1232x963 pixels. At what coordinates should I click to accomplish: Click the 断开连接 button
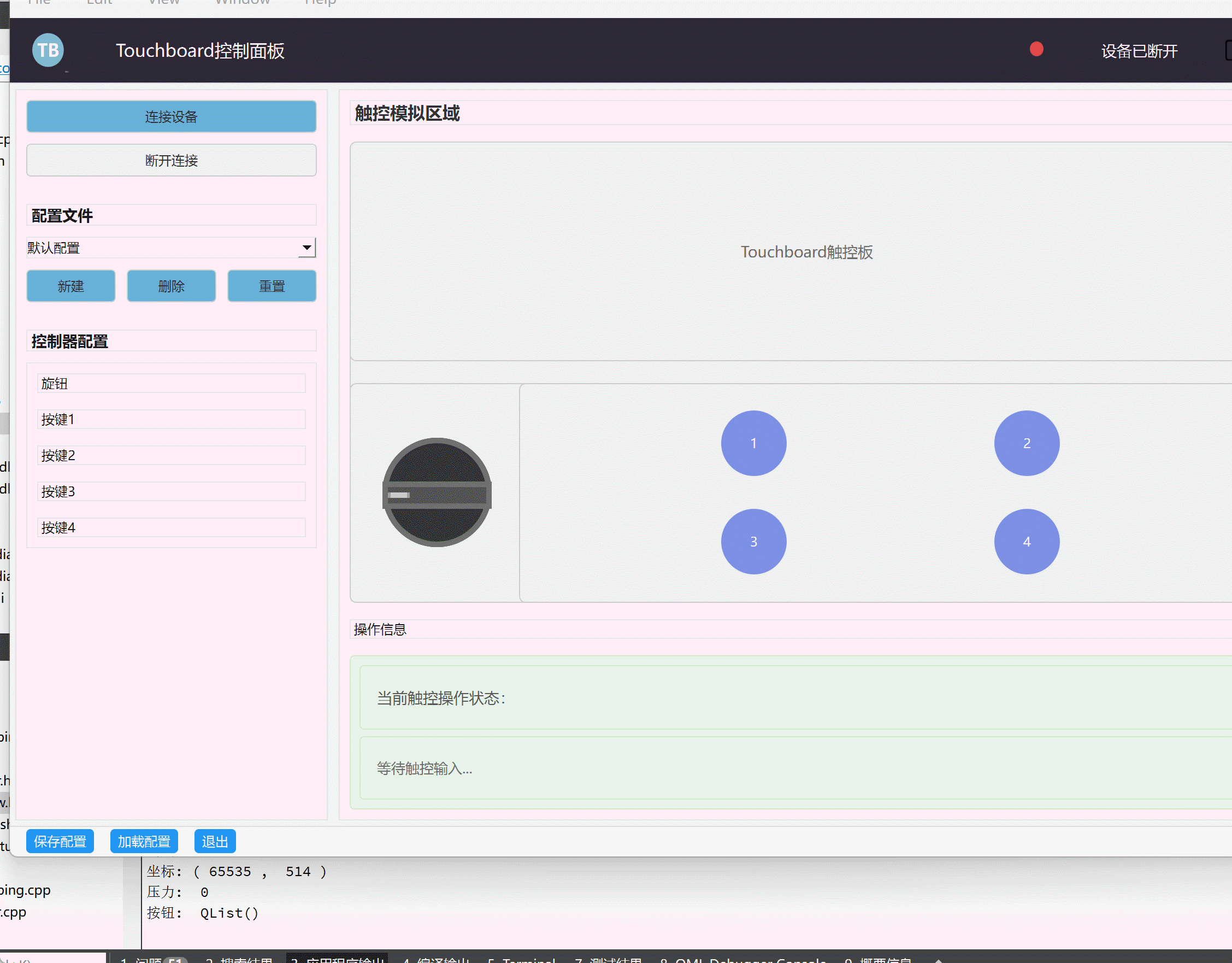[x=171, y=161]
